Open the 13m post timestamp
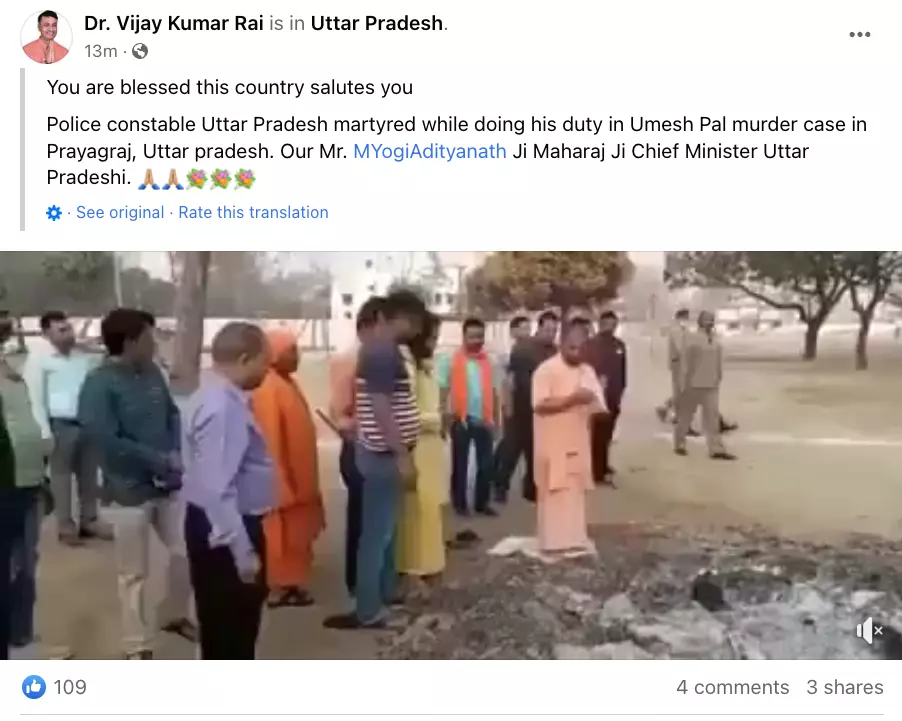 click(x=101, y=51)
